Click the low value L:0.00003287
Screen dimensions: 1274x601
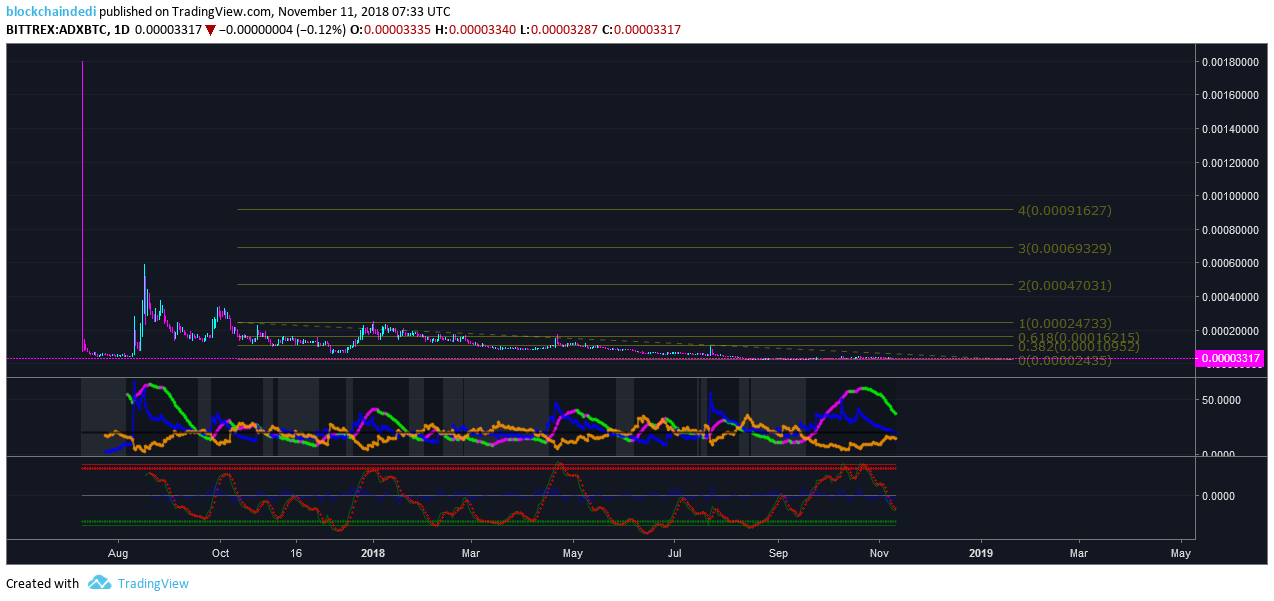click(559, 30)
